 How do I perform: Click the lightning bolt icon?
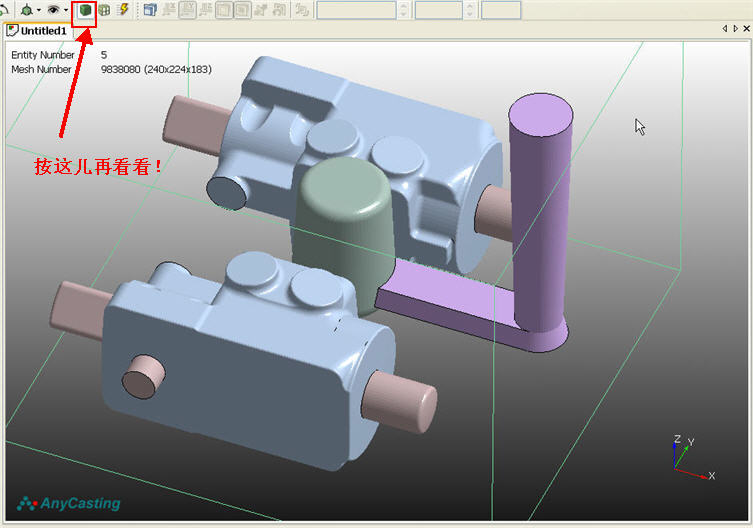click(x=123, y=9)
